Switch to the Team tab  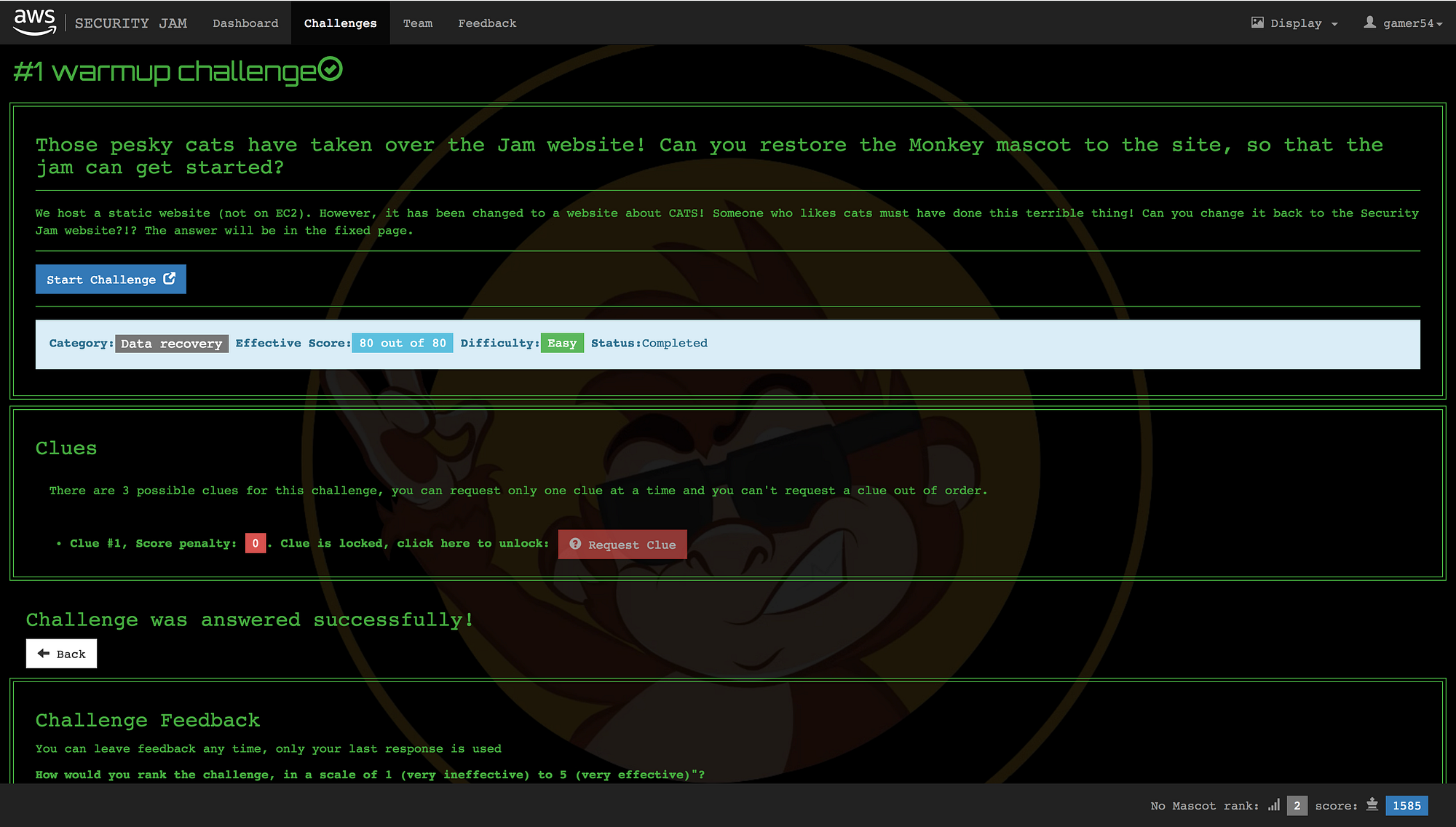click(417, 23)
